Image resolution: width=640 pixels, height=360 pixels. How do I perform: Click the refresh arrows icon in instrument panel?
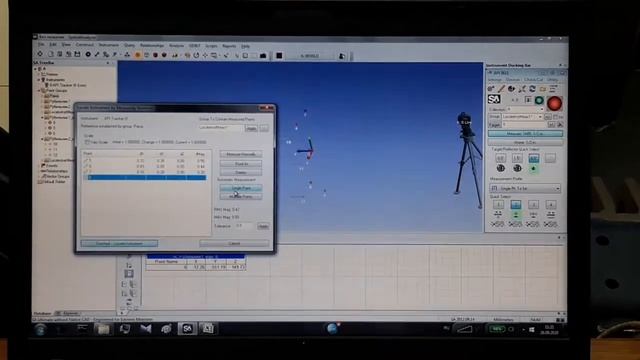[x=532, y=89]
